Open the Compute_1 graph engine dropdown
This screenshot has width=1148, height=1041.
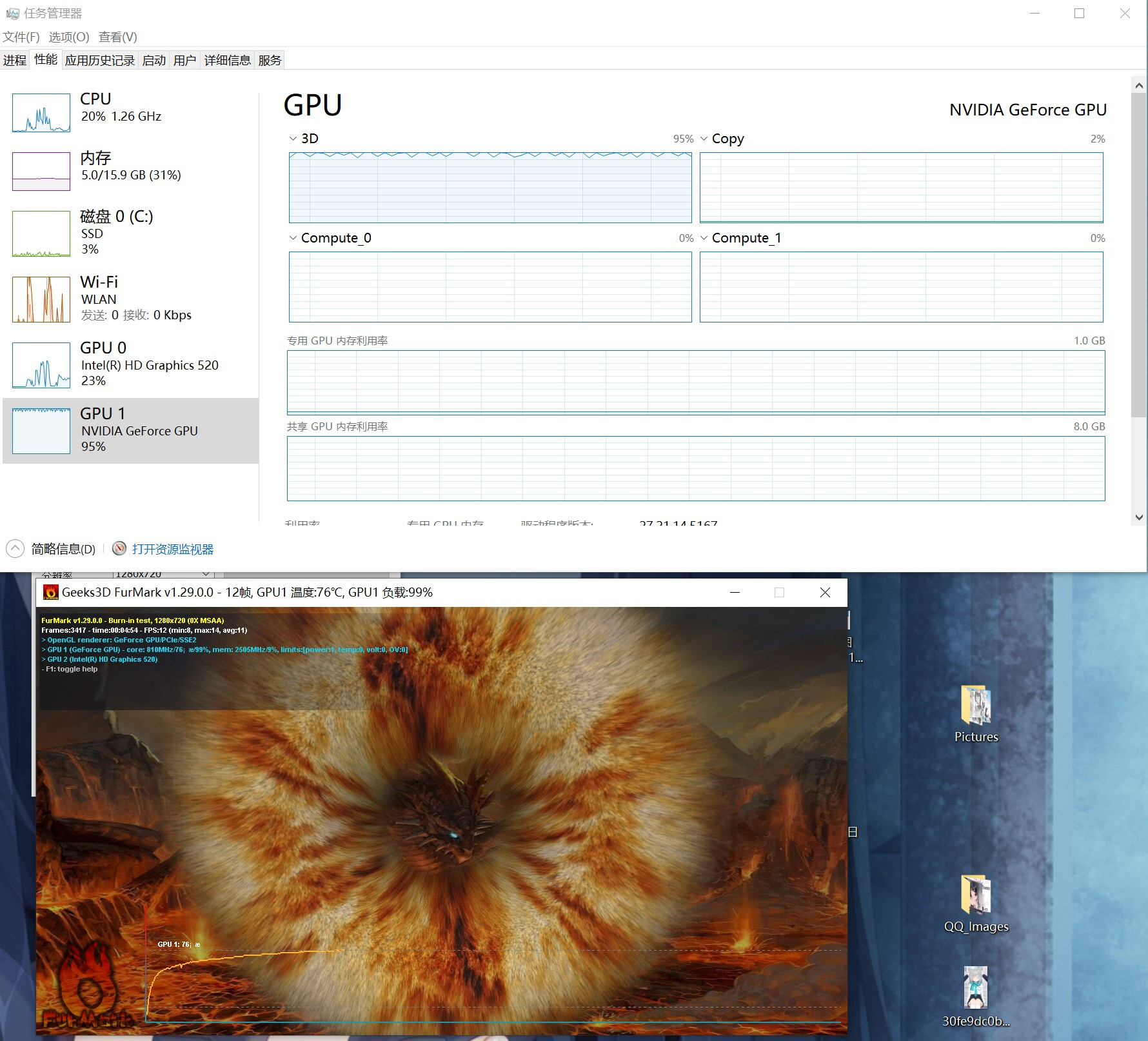click(x=704, y=238)
